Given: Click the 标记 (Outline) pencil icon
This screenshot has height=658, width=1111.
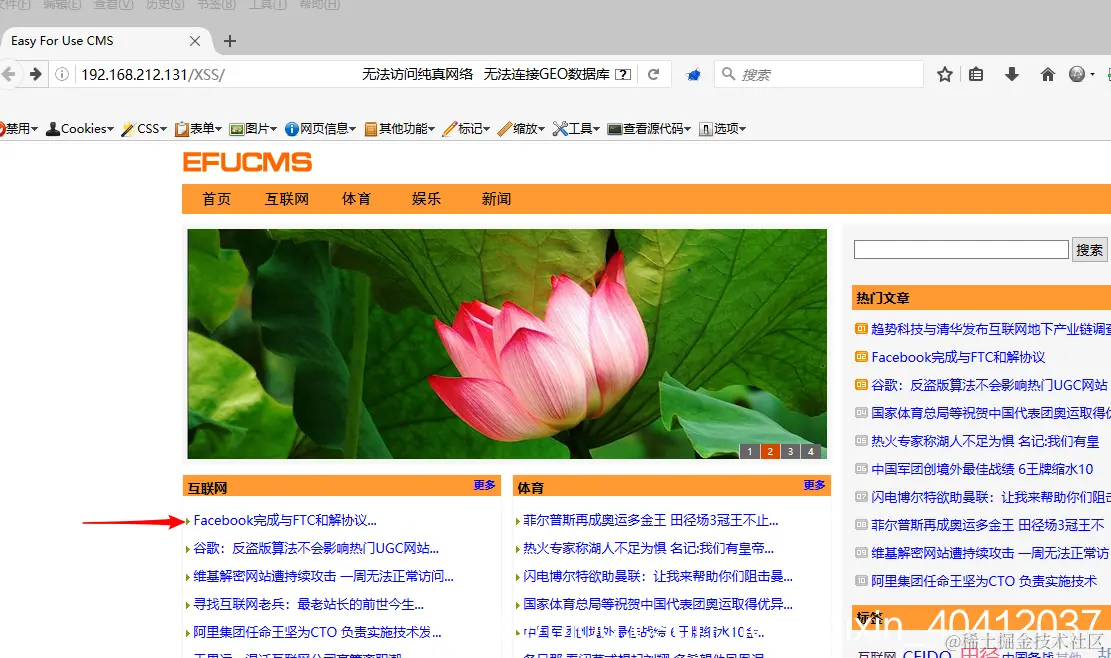Looking at the screenshot, I should tap(452, 128).
